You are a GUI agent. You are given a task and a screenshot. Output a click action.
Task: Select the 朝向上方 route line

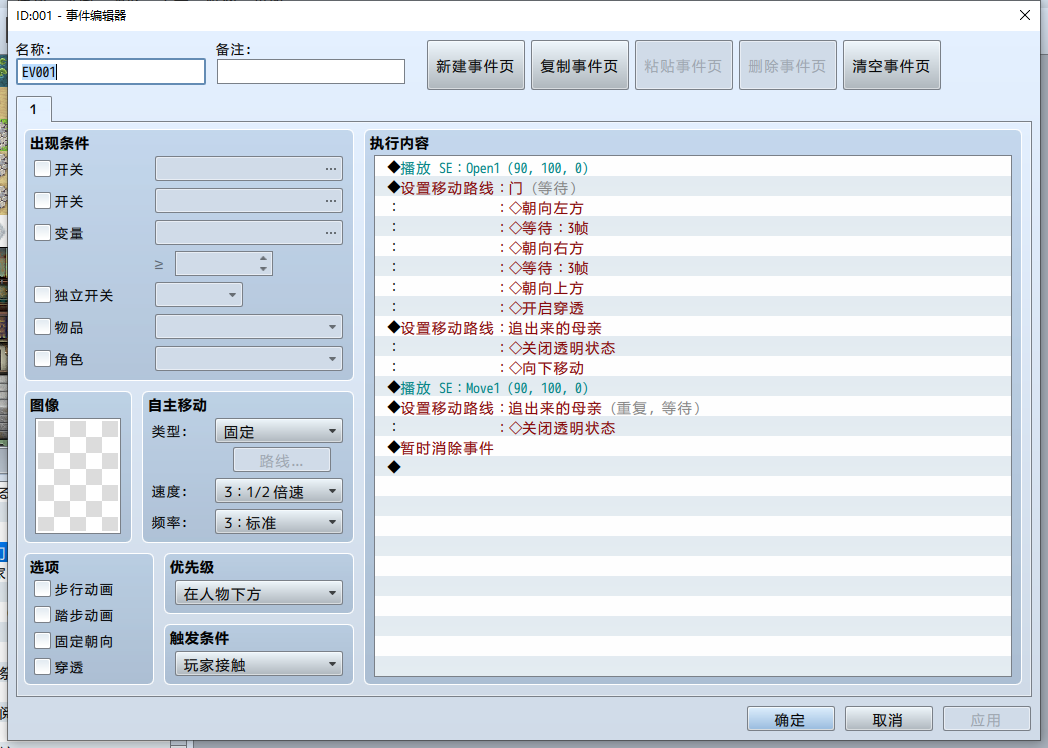(x=693, y=287)
